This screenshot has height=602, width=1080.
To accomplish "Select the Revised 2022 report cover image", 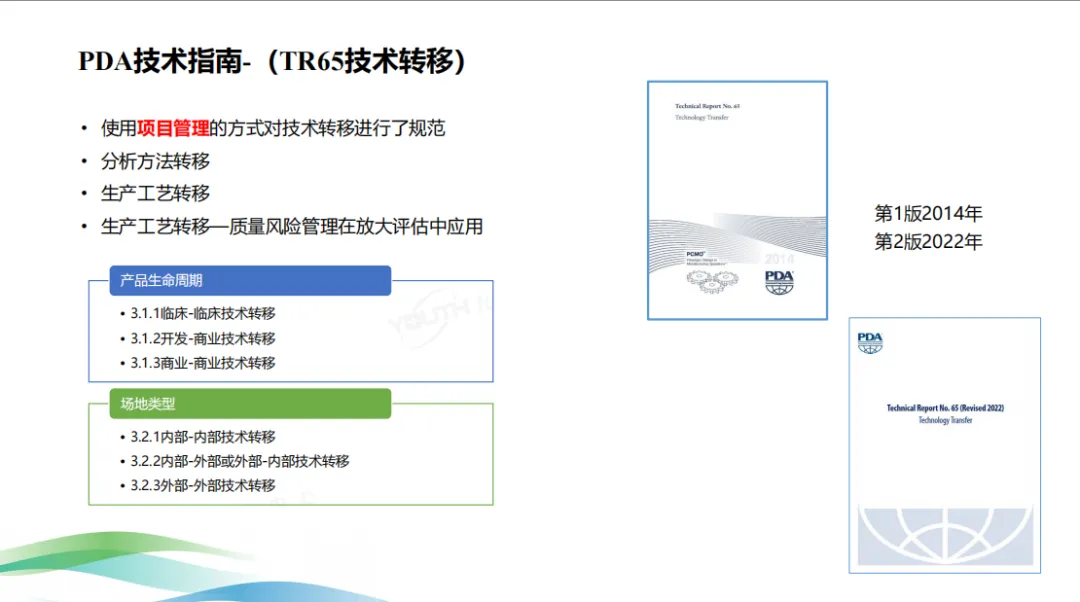I will click(944, 445).
